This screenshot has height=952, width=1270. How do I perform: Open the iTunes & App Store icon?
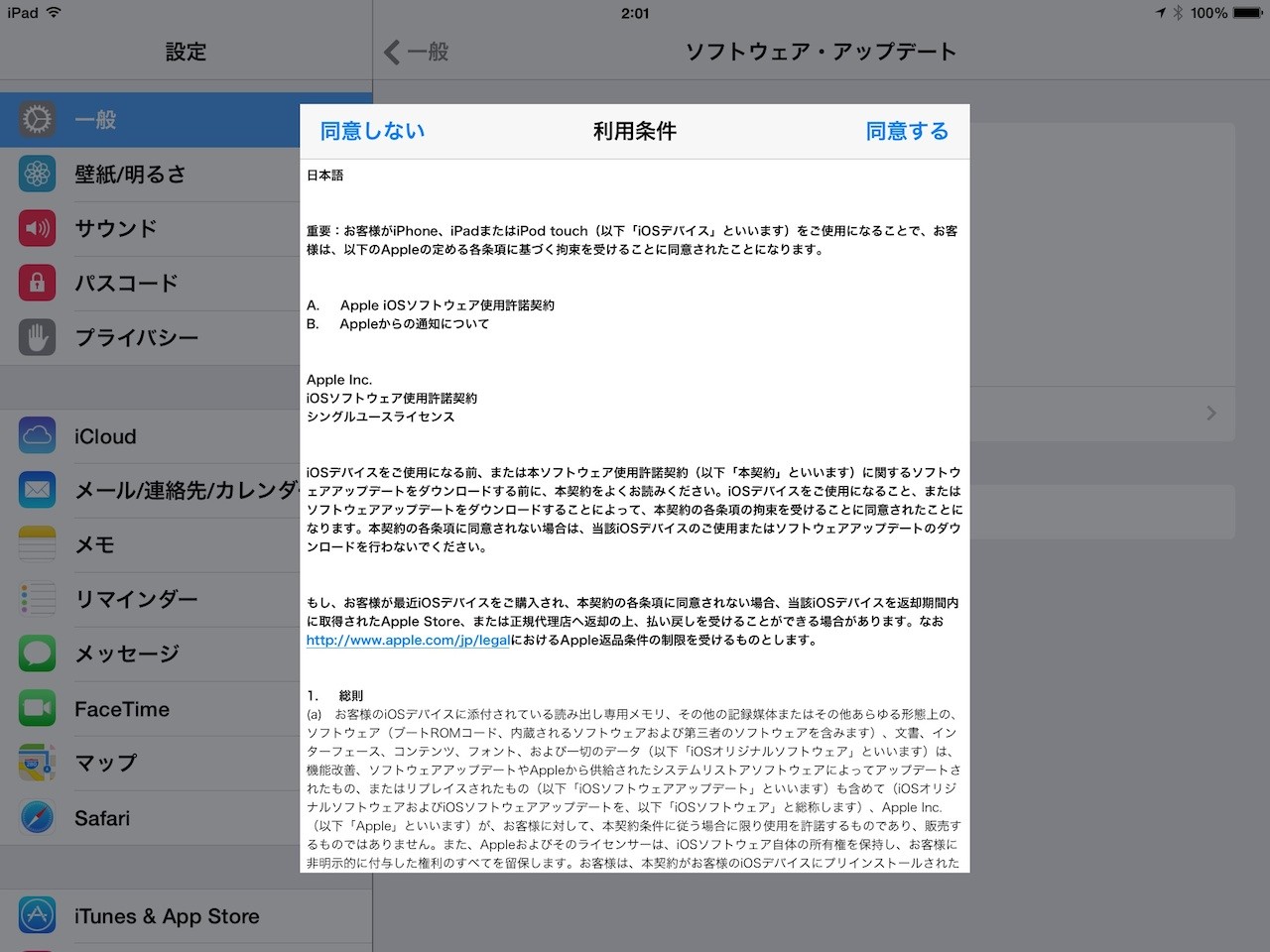tap(37, 915)
